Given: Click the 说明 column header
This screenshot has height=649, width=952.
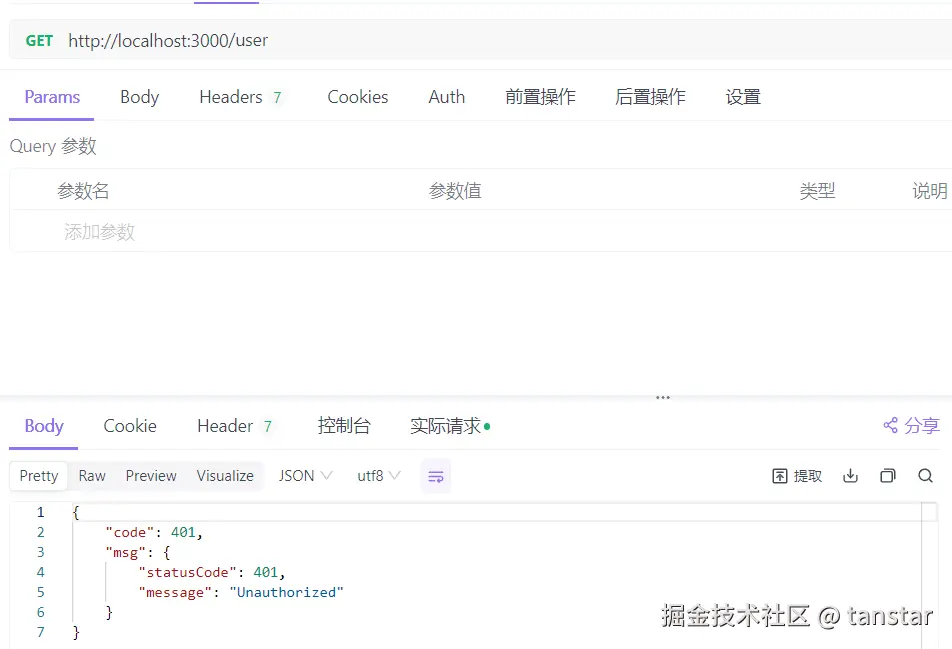Looking at the screenshot, I should coord(930,191).
